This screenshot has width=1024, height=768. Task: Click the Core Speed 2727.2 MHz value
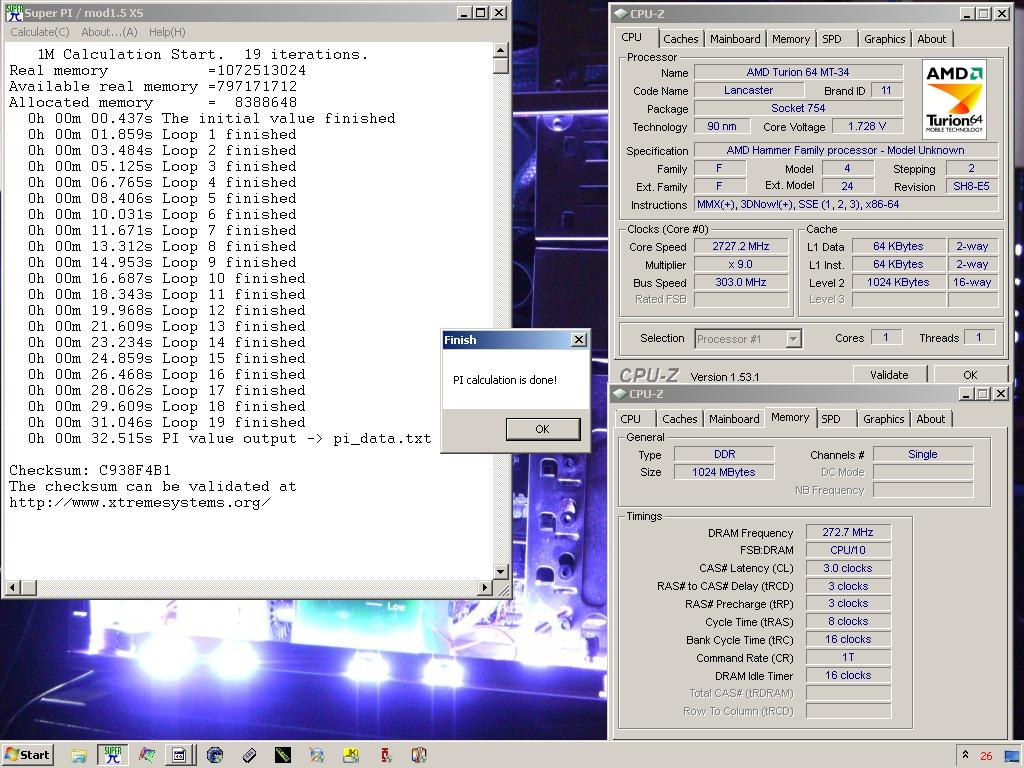click(741, 246)
